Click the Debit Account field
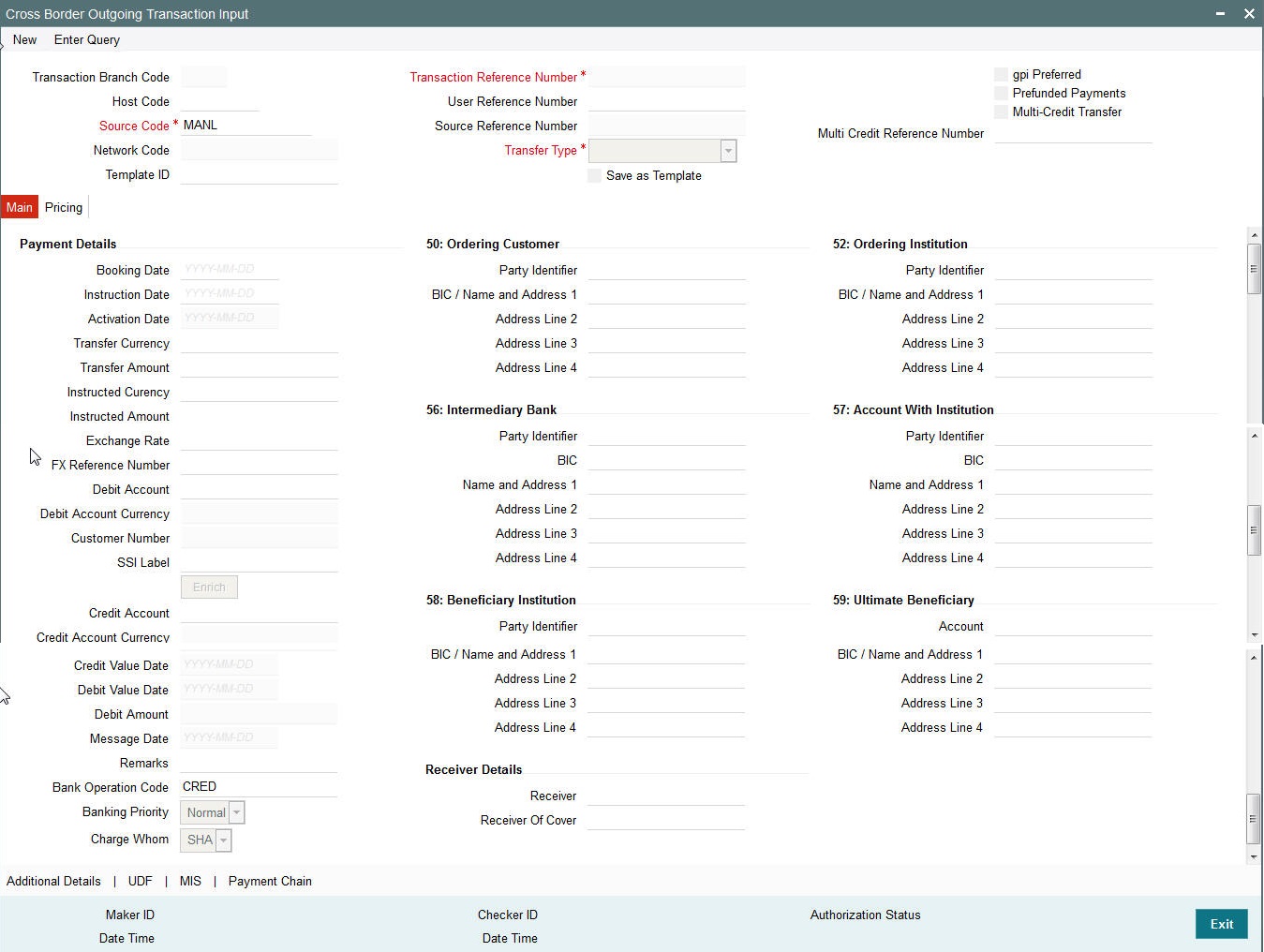Image resolution: width=1264 pixels, height=952 pixels. 260,489
